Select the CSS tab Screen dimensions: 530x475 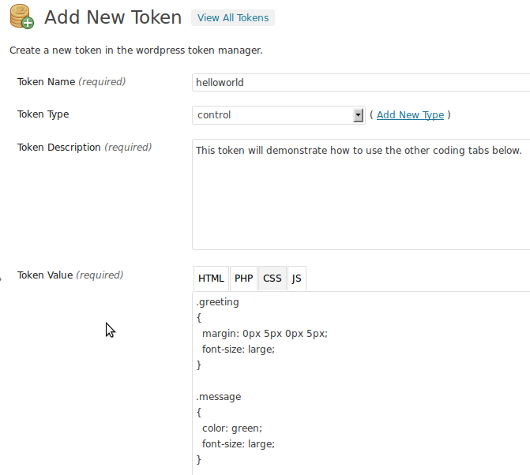[x=272, y=278]
